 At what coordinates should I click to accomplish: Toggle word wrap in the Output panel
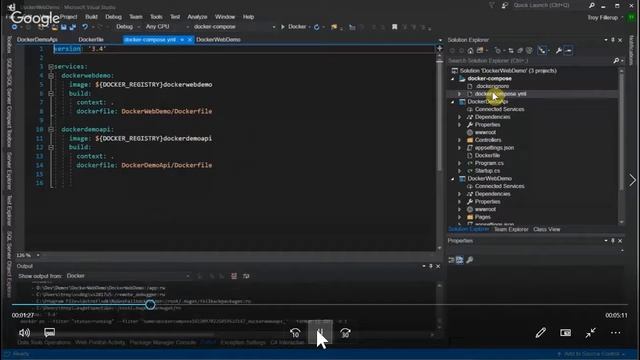tap(246, 276)
